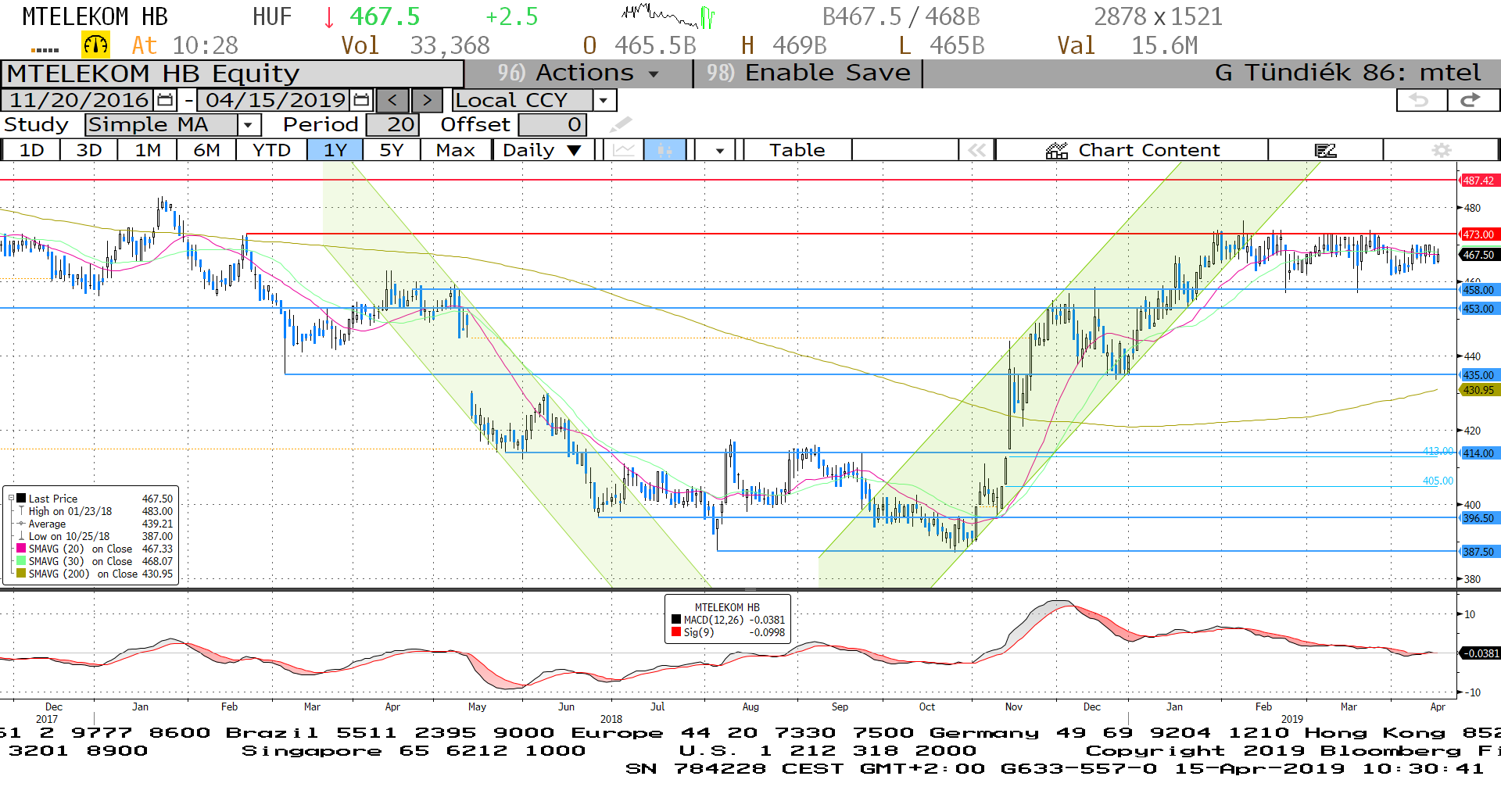
Task: Click the Chart Content button
Action: coord(1132,150)
